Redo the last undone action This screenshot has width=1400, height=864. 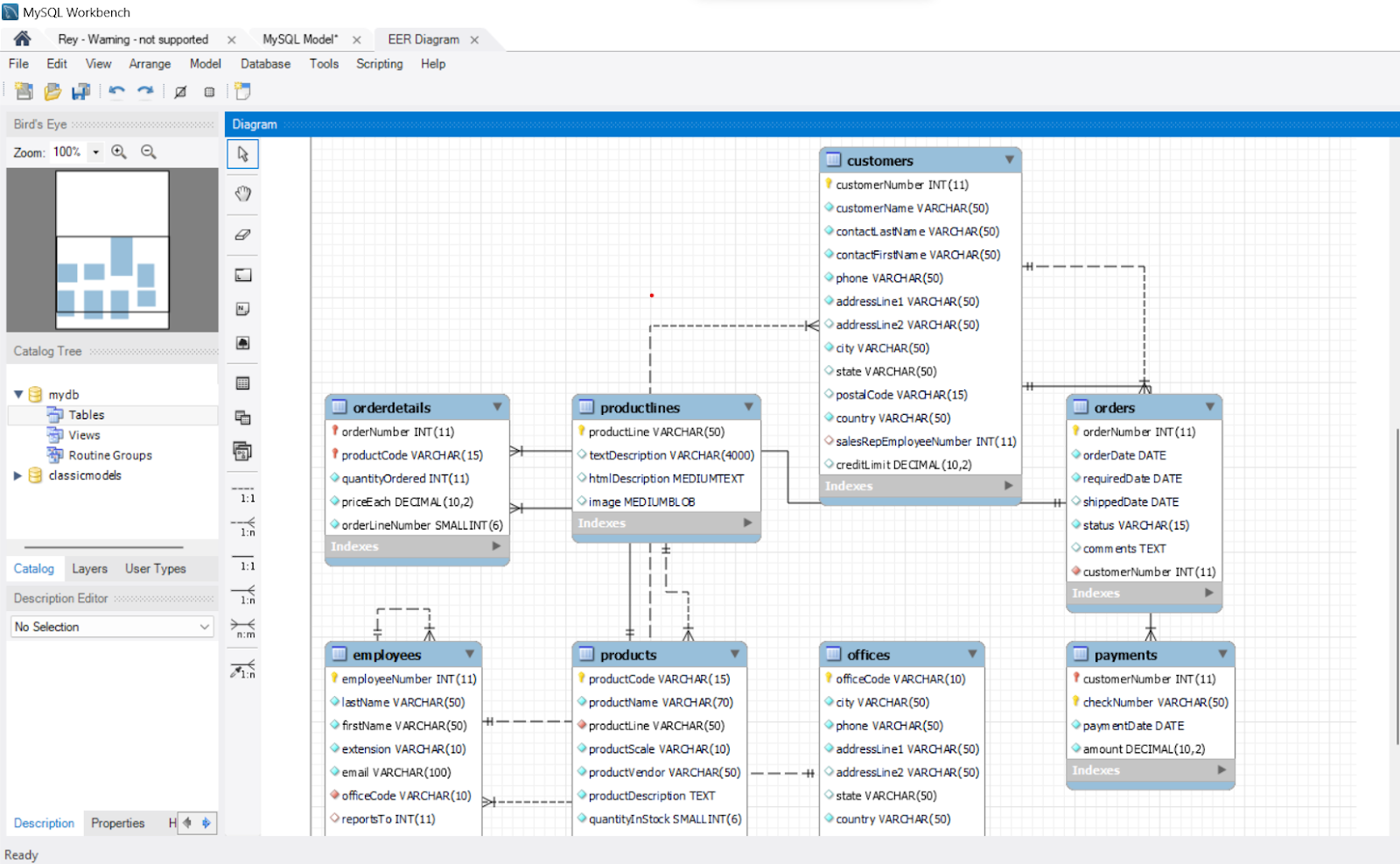(145, 91)
